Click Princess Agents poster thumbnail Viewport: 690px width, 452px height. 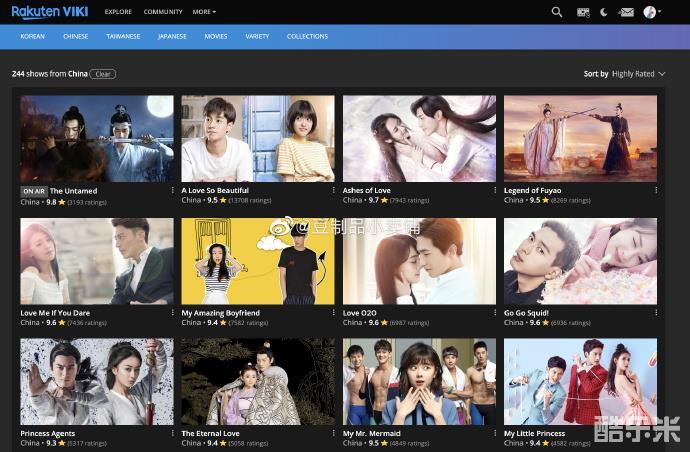(97, 382)
